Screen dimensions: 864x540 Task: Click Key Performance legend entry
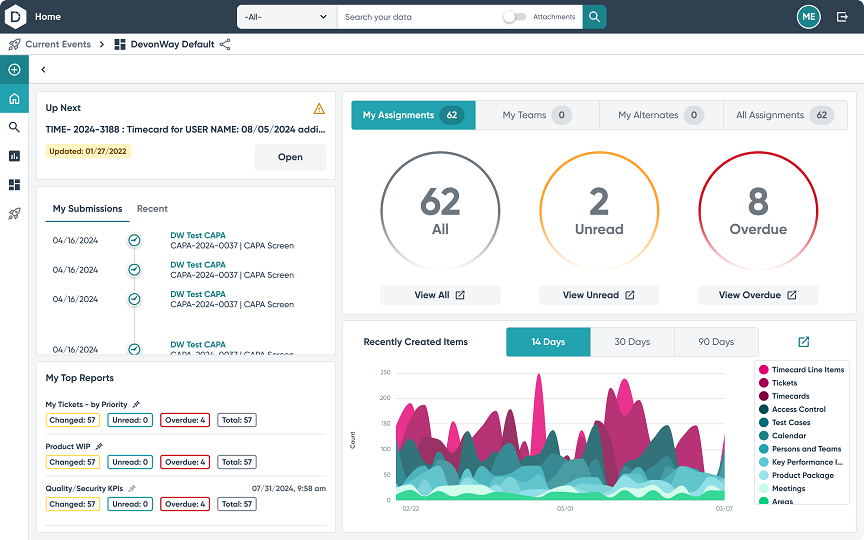click(x=801, y=462)
